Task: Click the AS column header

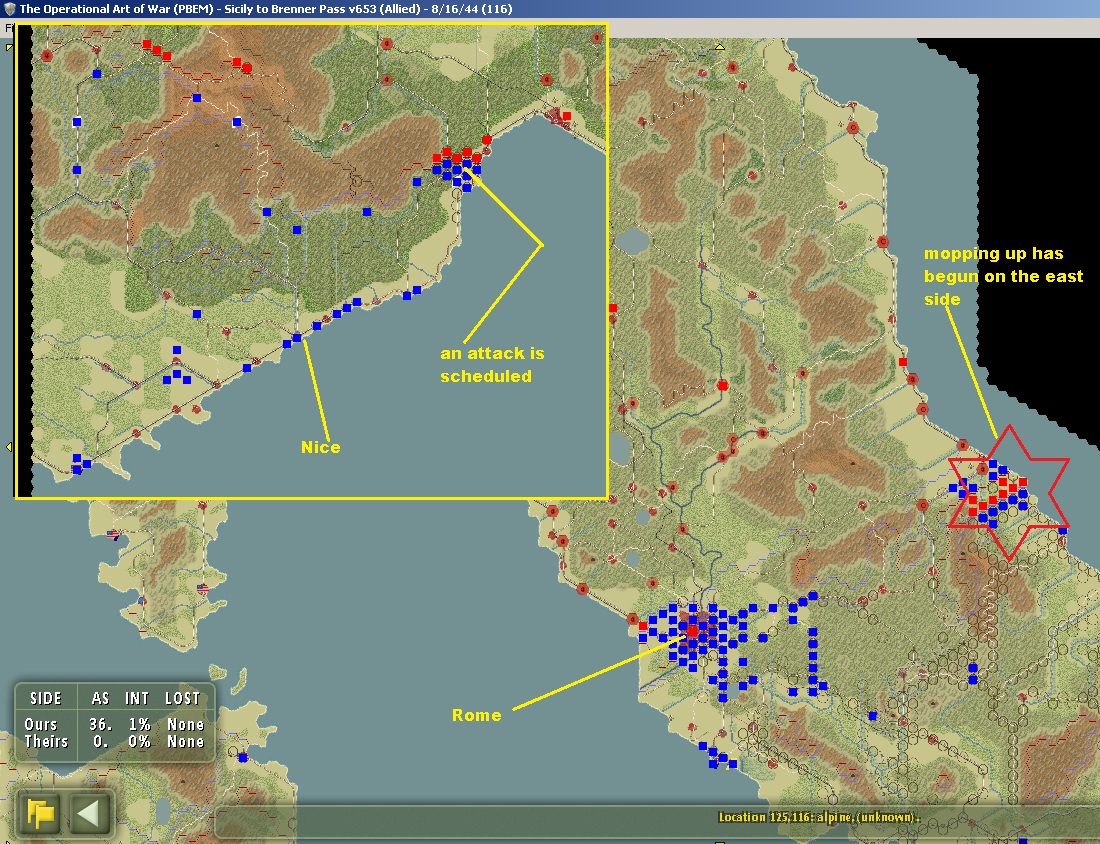Action: click(100, 698)
